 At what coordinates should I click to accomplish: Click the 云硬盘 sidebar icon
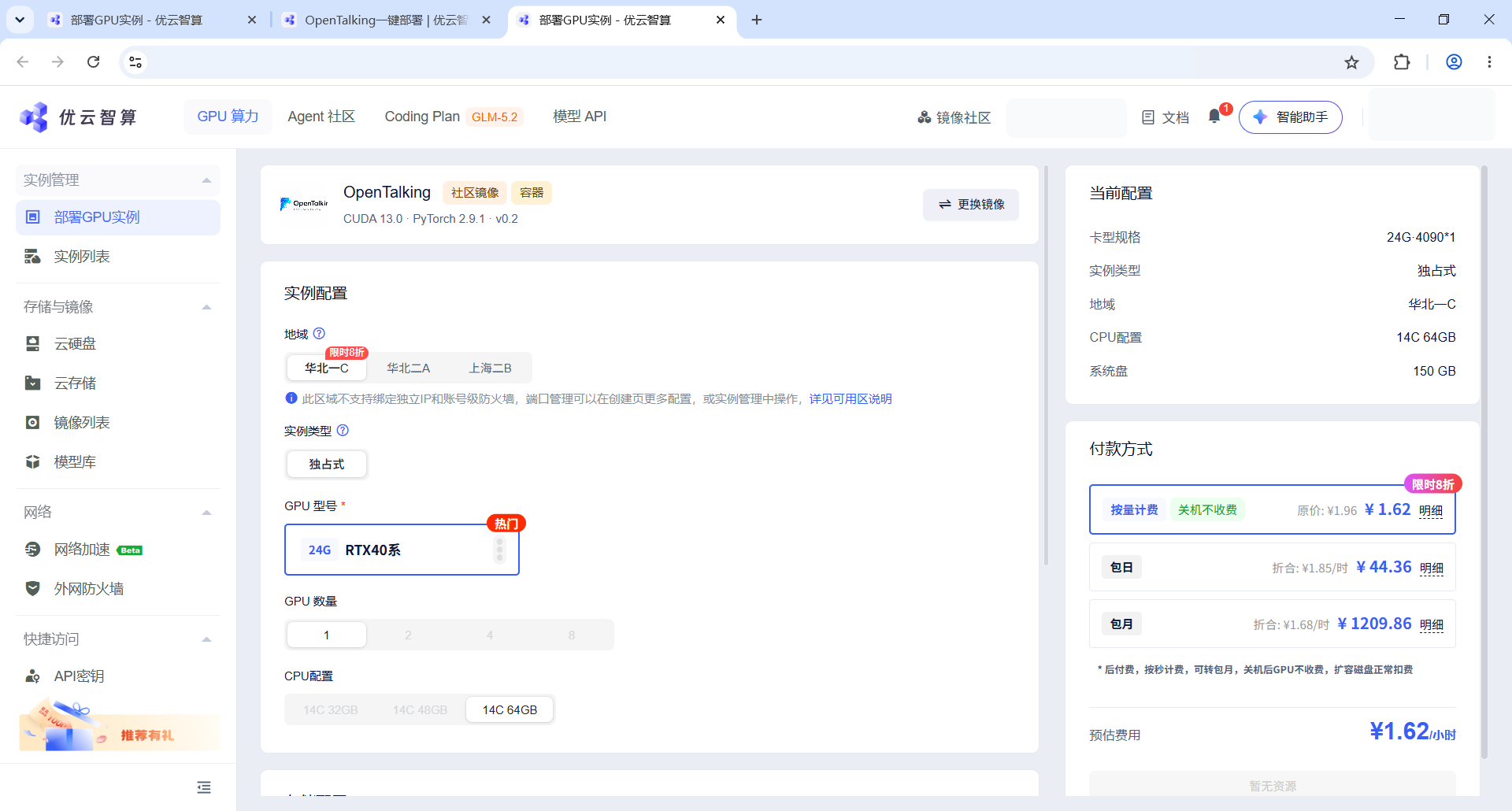coord(33,344)
